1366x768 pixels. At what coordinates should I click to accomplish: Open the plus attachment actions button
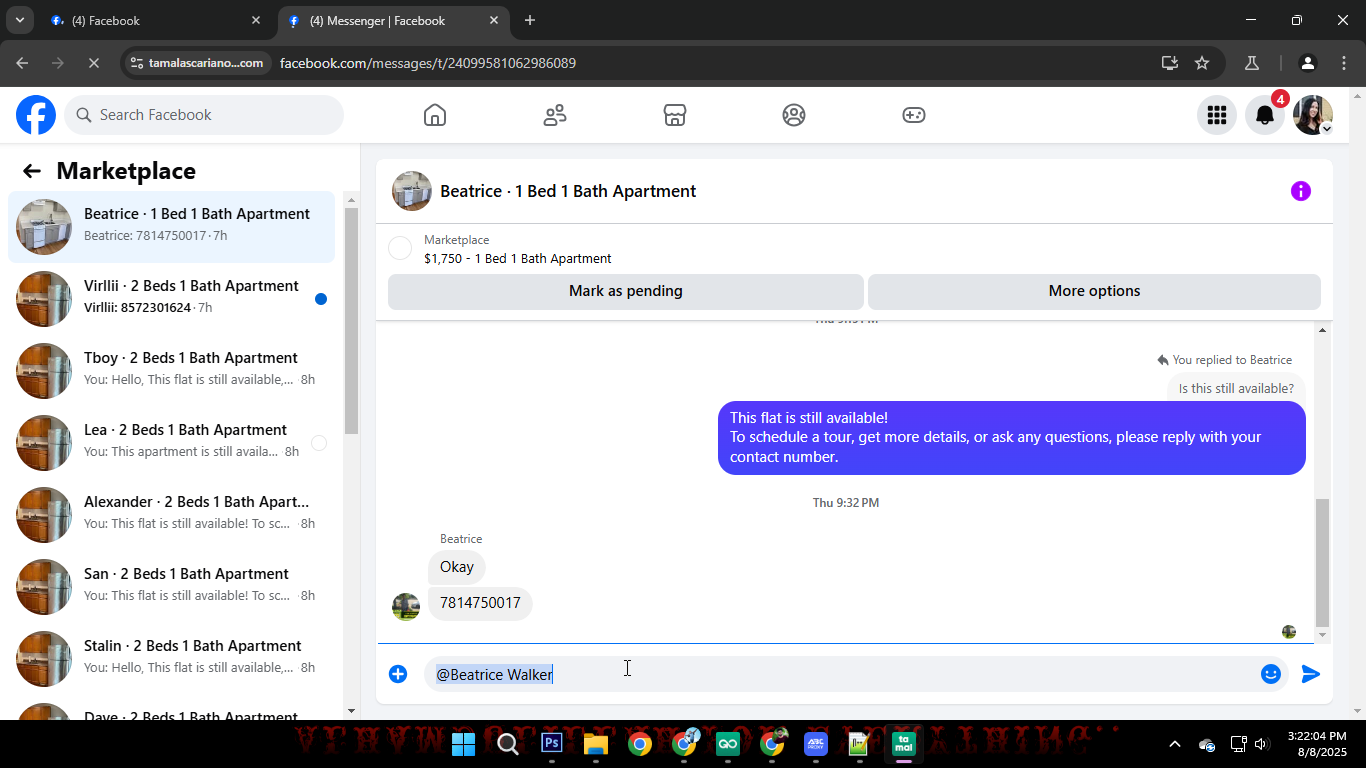(x=398, y=674)
